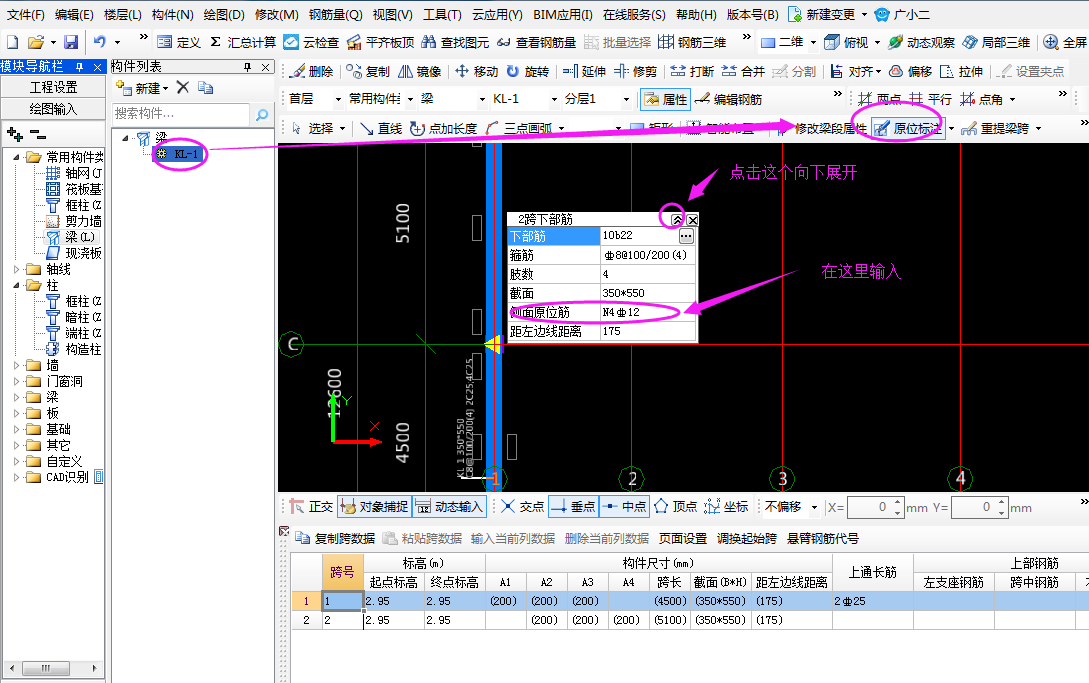Click 编辑钢筋 edit rebar
The height and width of the screenshot is (683, 1089).
click(729, 99)
